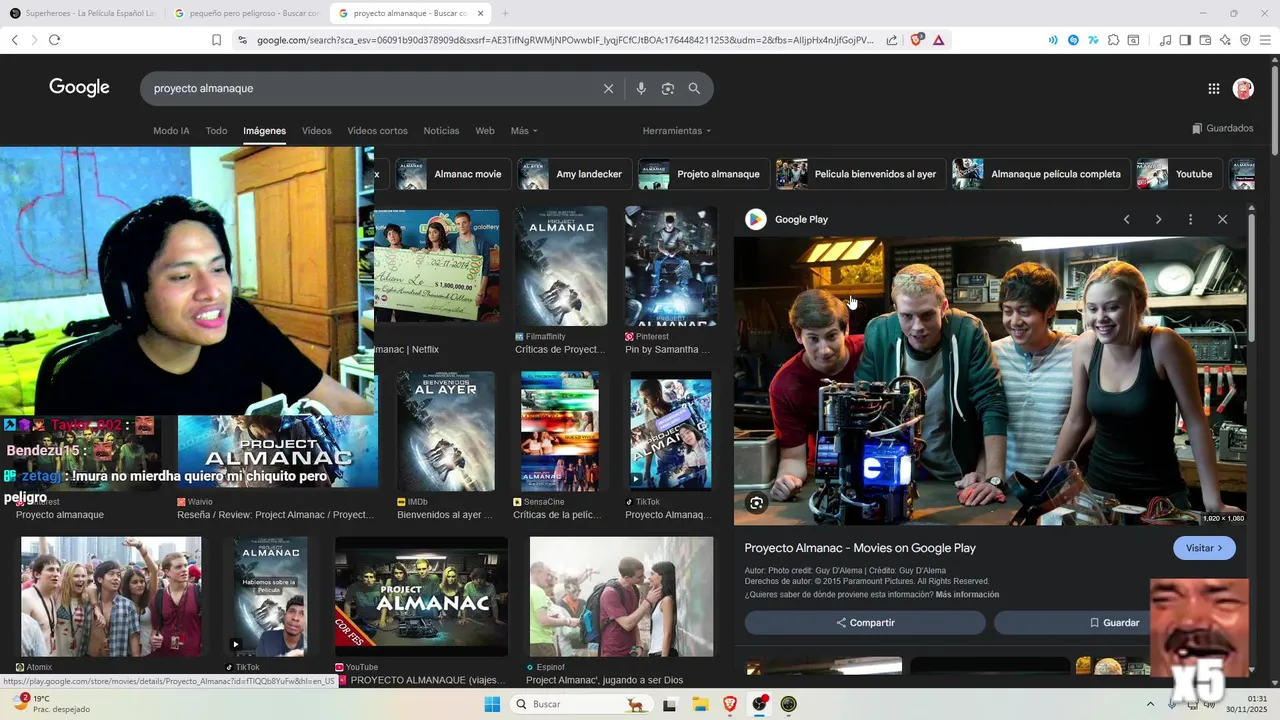Open Filmaffinity Project Almanac poster thumbnail
1280x720 pixels.
(x=561, y=266)
